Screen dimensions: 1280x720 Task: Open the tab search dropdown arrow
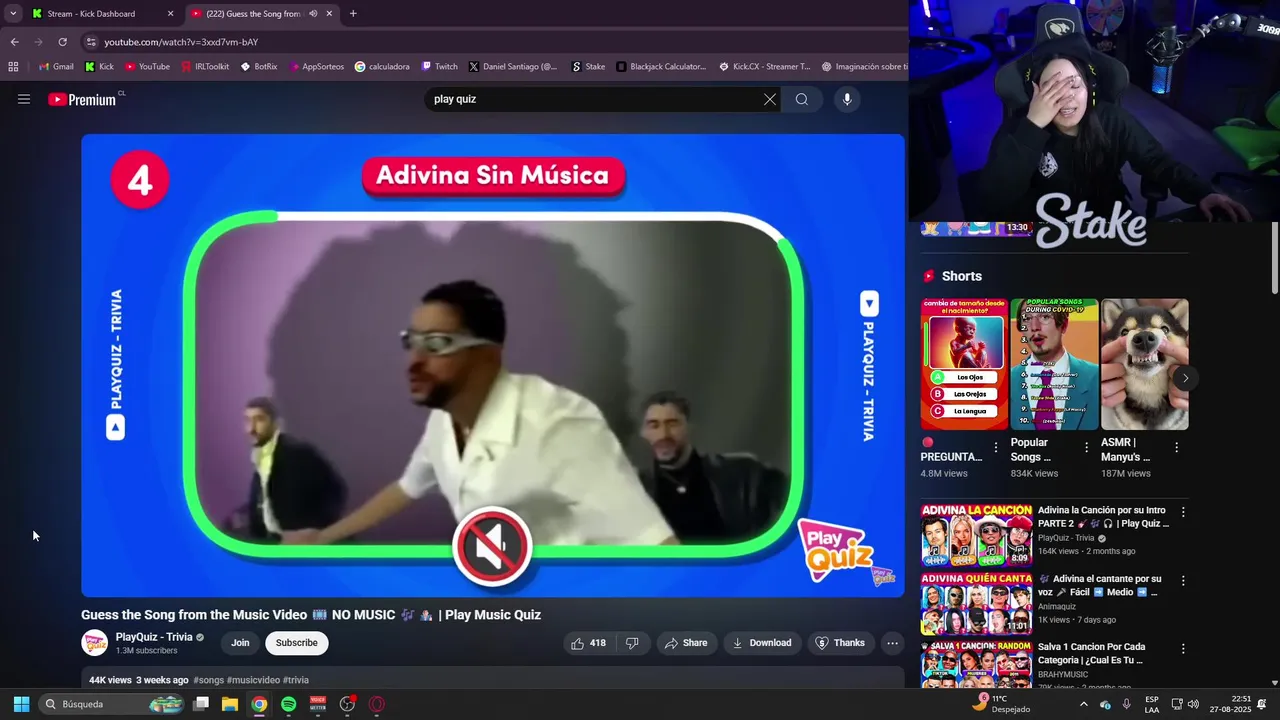(x=12, y=14)
